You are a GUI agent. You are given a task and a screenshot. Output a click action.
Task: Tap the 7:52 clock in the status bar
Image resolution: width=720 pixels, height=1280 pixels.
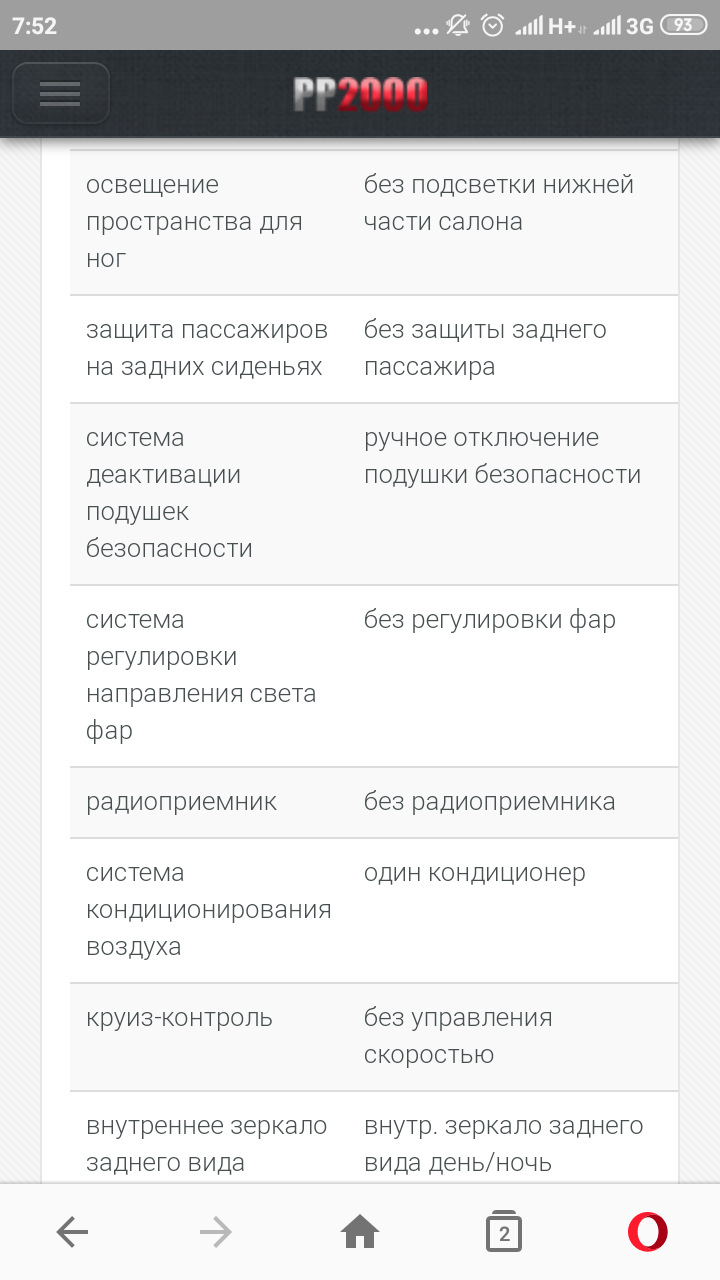(x=35, y=26)
